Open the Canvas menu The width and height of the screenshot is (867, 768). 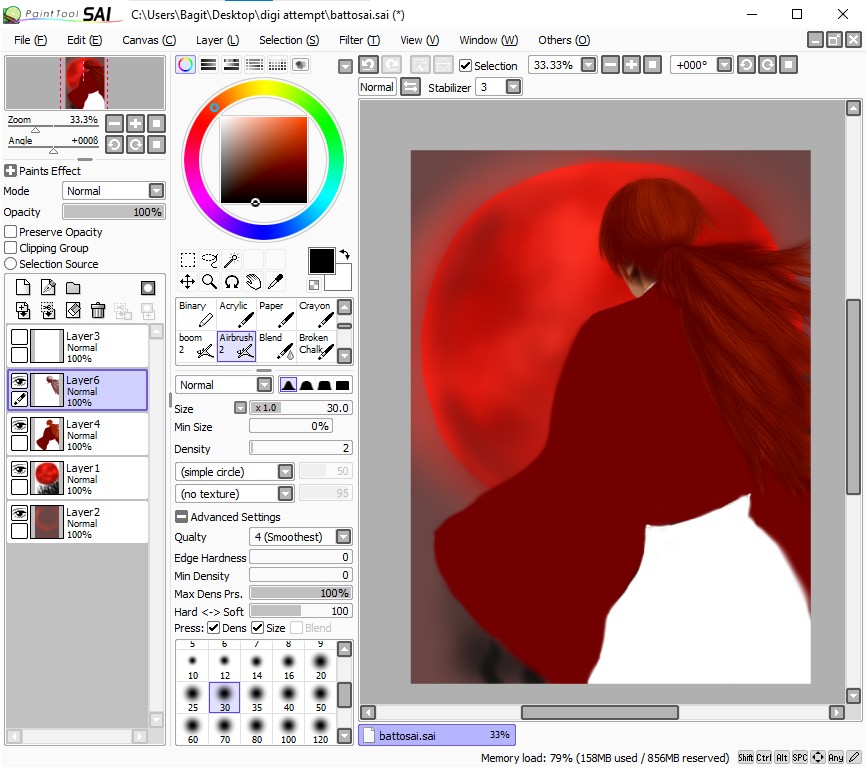click(x=149, y=40)
